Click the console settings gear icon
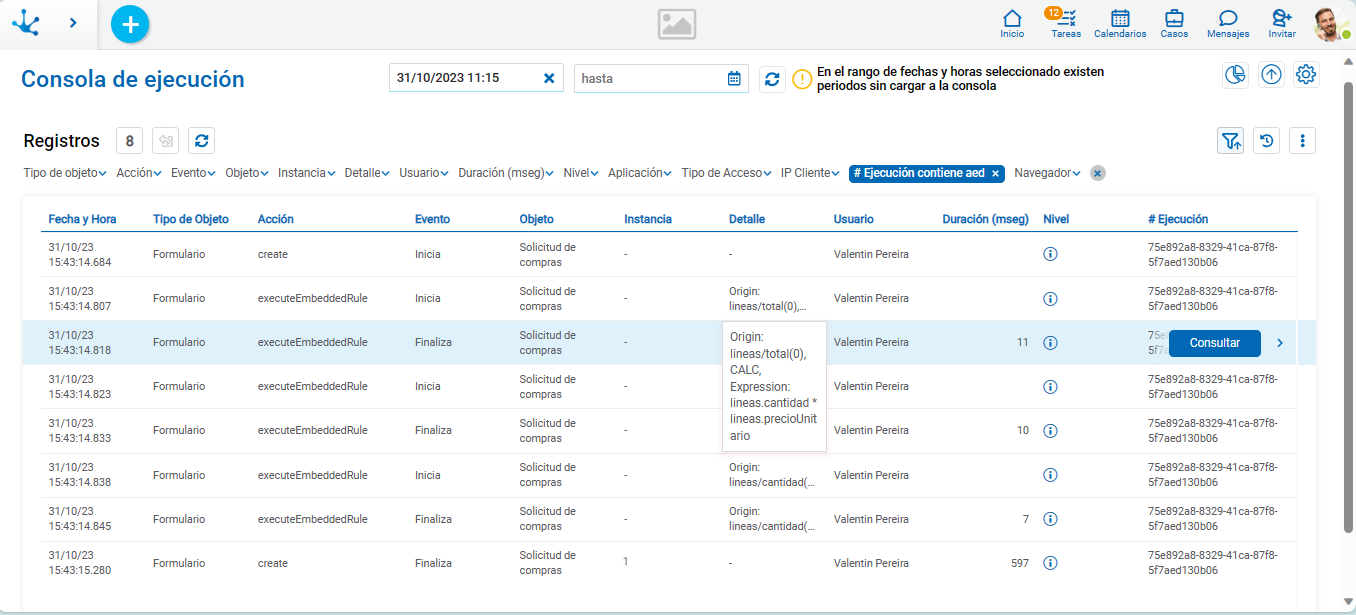Screen dimensions: 1356x615 (1306, 75)
